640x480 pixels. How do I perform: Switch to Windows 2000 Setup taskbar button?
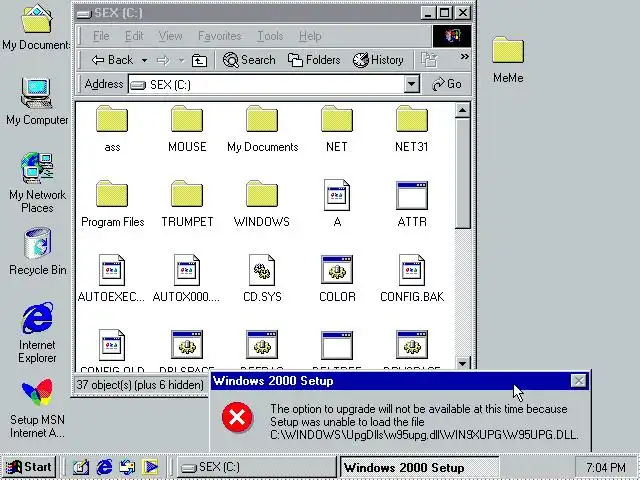point(420,467)
